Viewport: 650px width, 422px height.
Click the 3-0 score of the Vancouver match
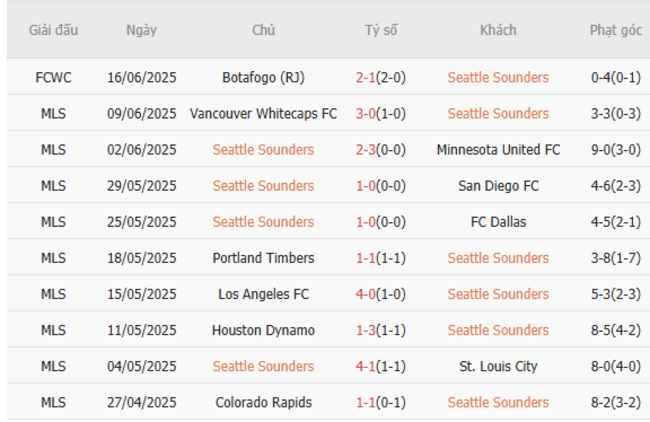[x=365, y=113]
